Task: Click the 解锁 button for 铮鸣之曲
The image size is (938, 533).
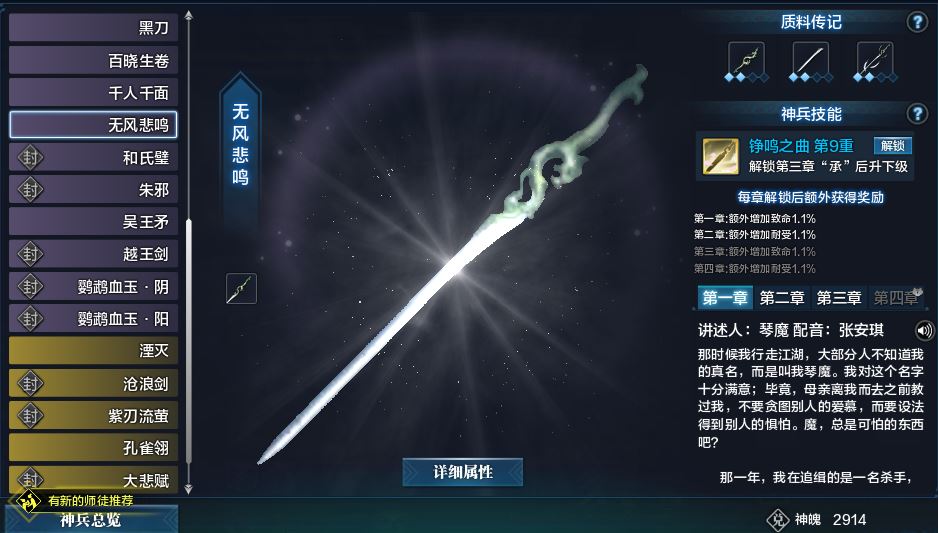Action: (x=892, y=145)
